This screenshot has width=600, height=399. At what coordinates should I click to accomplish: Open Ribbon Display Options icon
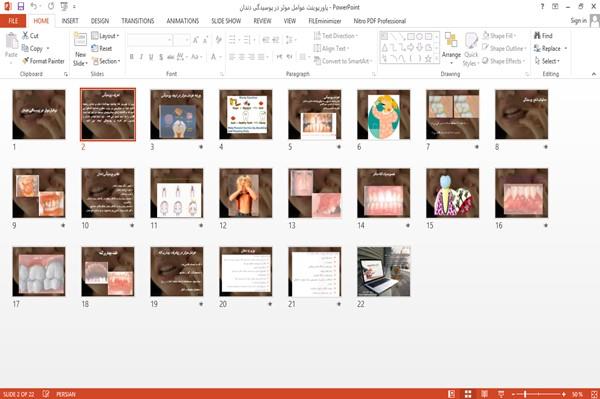[555, 7]
